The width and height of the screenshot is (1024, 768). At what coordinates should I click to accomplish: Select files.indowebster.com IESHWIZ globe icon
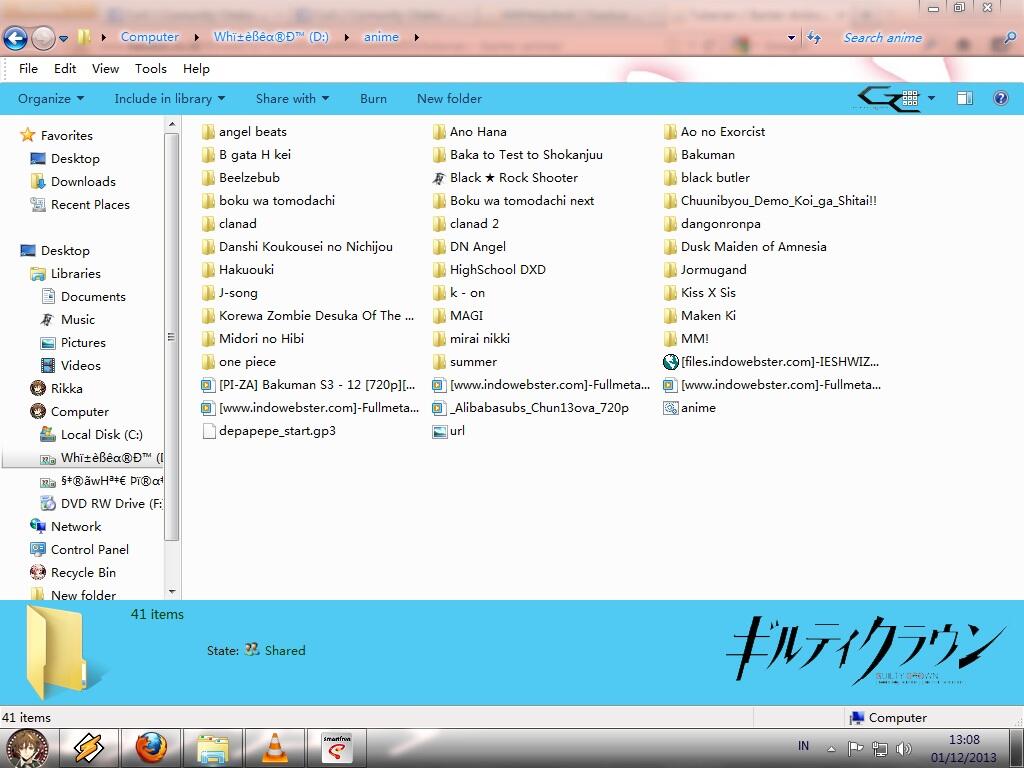coord(670,362)
